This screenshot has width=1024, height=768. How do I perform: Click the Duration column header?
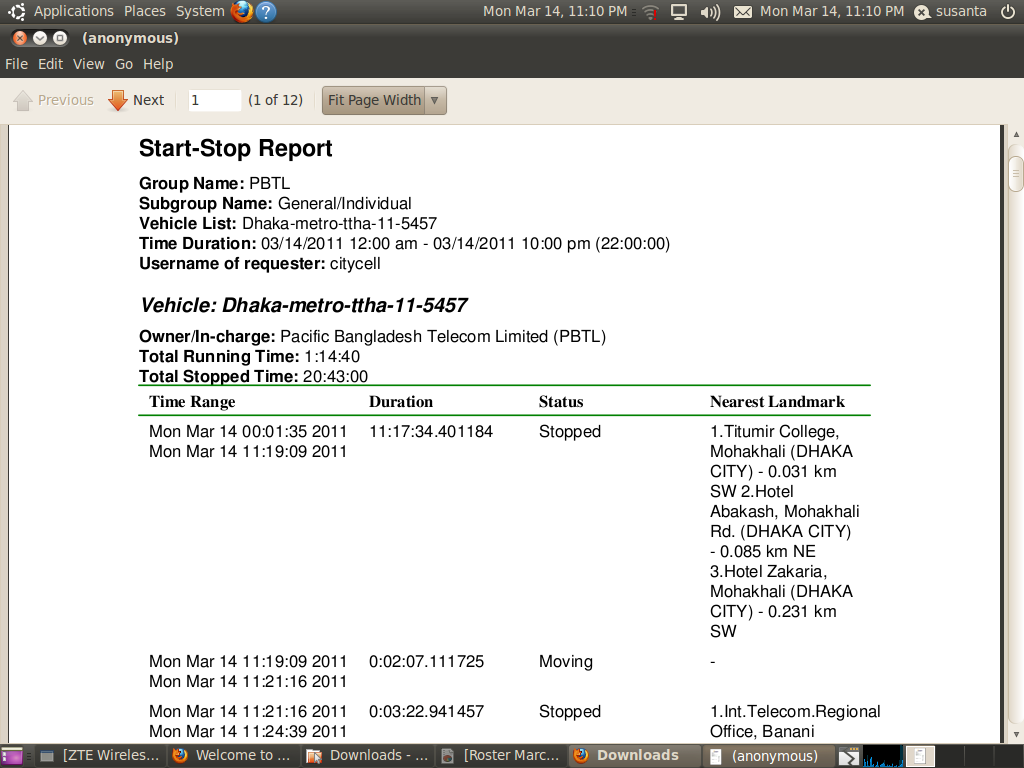click(x=401, y=402)
